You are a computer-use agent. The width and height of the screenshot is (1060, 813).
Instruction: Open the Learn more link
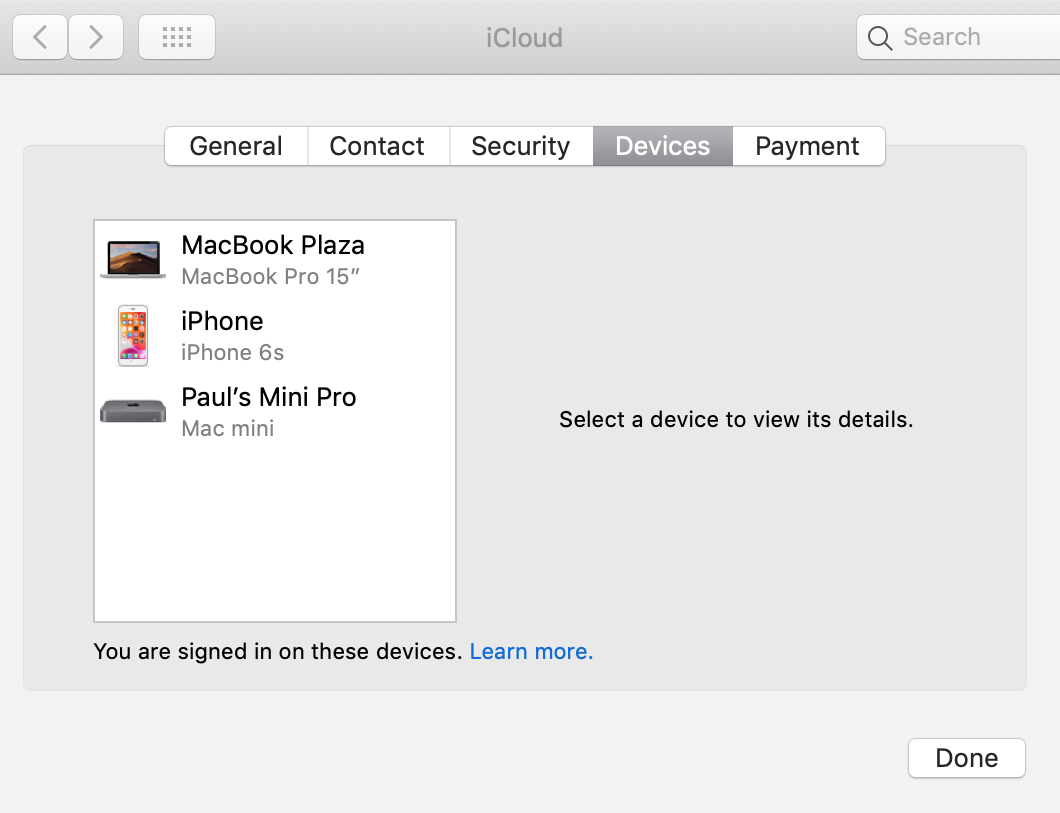tap(531, 651)
